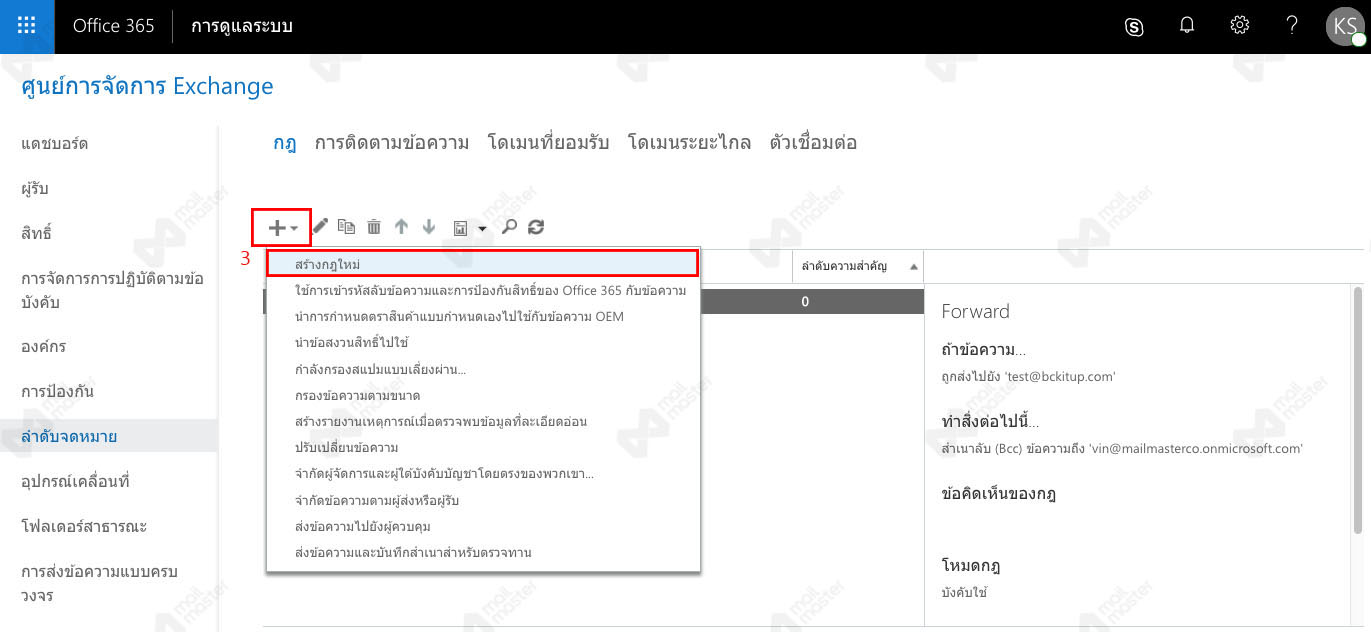1371x632 pixels.
Task: Click the plus icon to add a rule
Action: point(278,227)
